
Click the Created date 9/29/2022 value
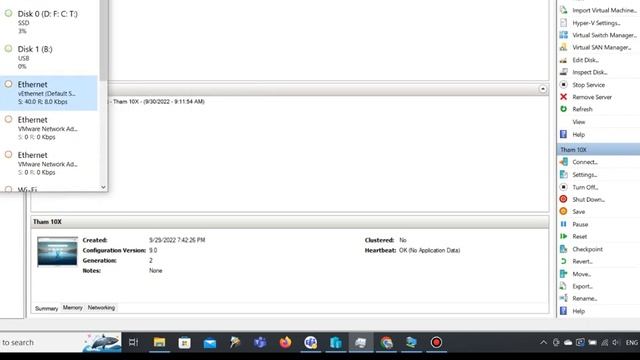pos(177,240)
